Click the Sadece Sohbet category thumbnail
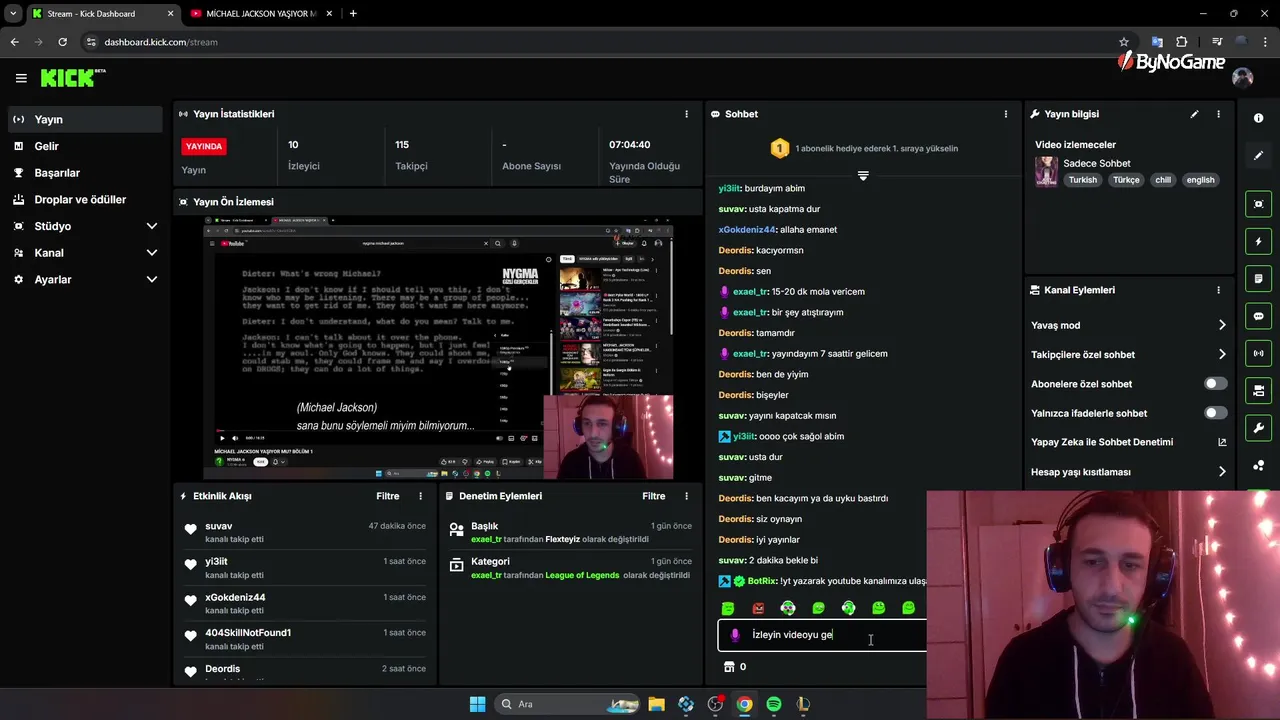This screenshot has width=1280, height=720. (1046, 171)
